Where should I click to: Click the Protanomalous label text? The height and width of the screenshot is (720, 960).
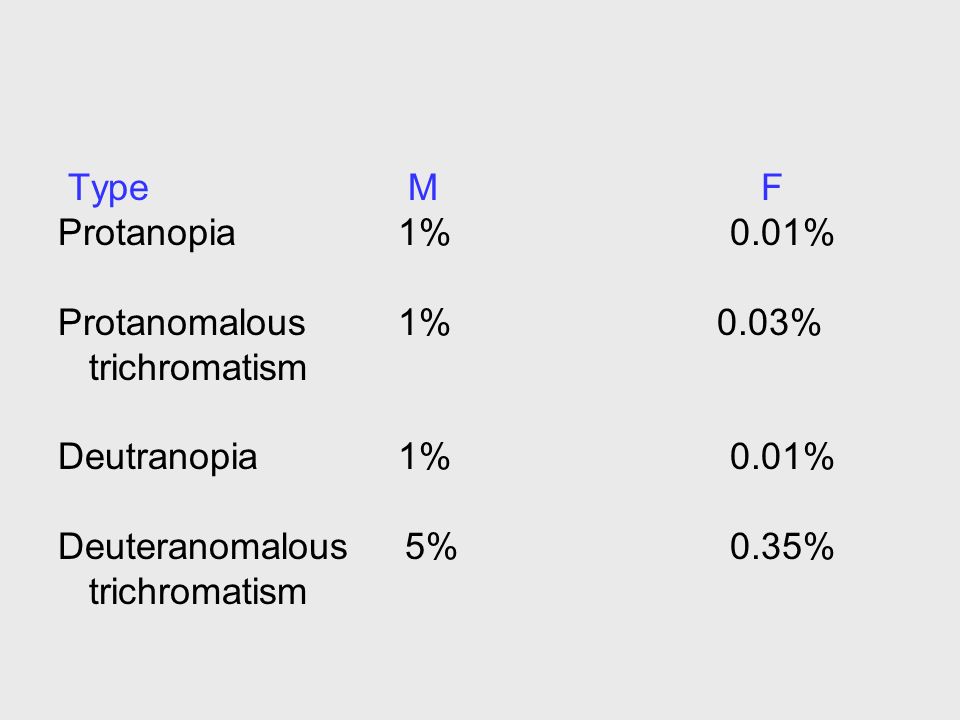[x=182, y=323]
